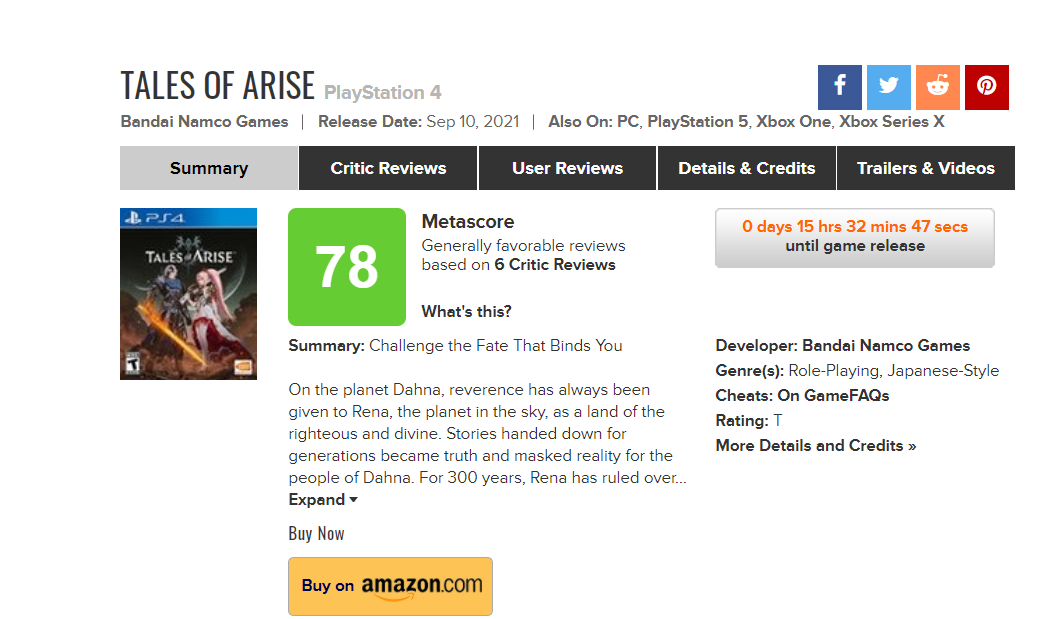Image resolution: width=1040 pixels, height=619 pixels.
Task: Share the page on Twitter
Action: (x=889, y=87)
